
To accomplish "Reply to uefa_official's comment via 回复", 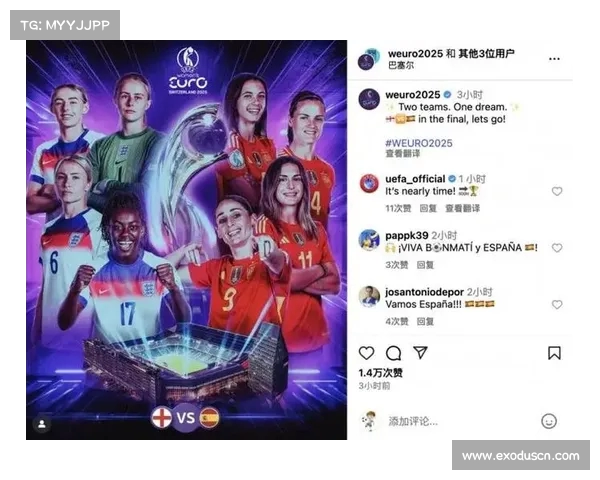I will (428, 208).
